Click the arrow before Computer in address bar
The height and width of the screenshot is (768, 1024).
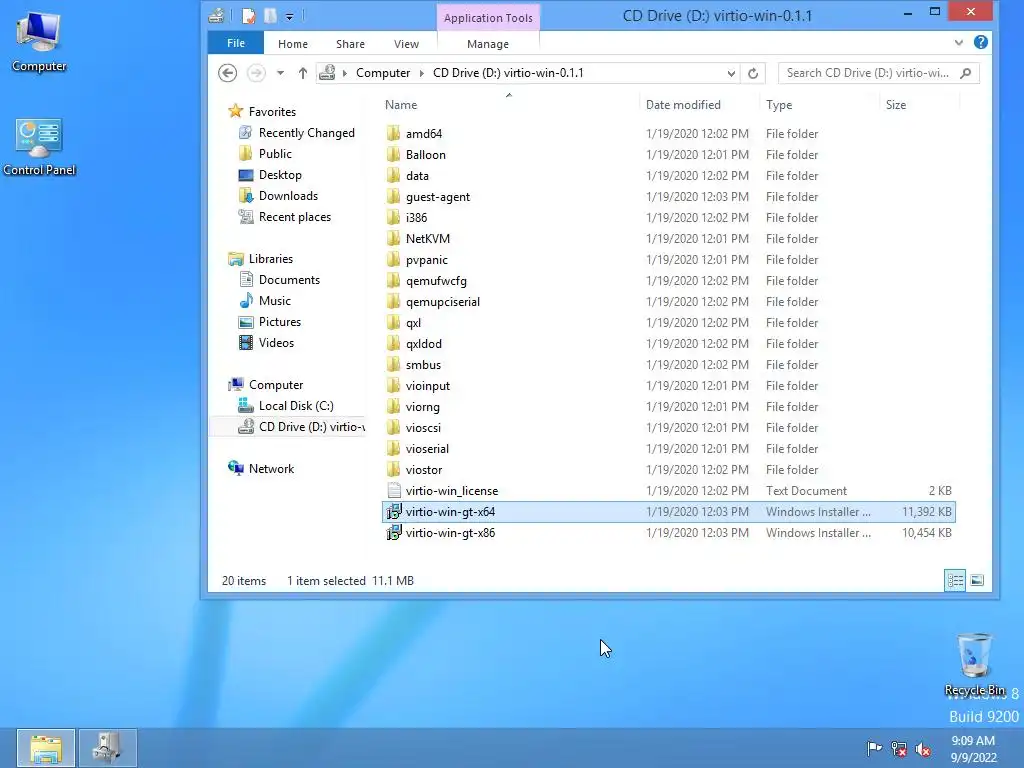click(345, 73)
